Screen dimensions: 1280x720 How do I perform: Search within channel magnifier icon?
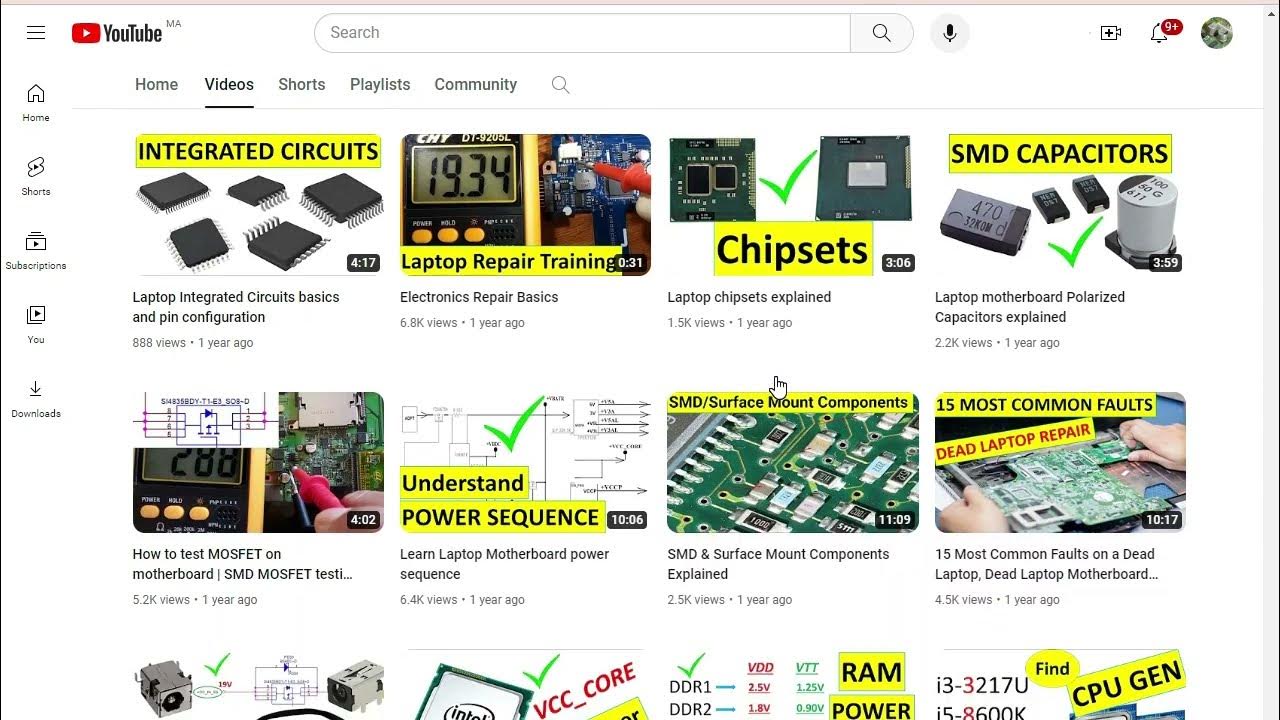pos(561,85)
